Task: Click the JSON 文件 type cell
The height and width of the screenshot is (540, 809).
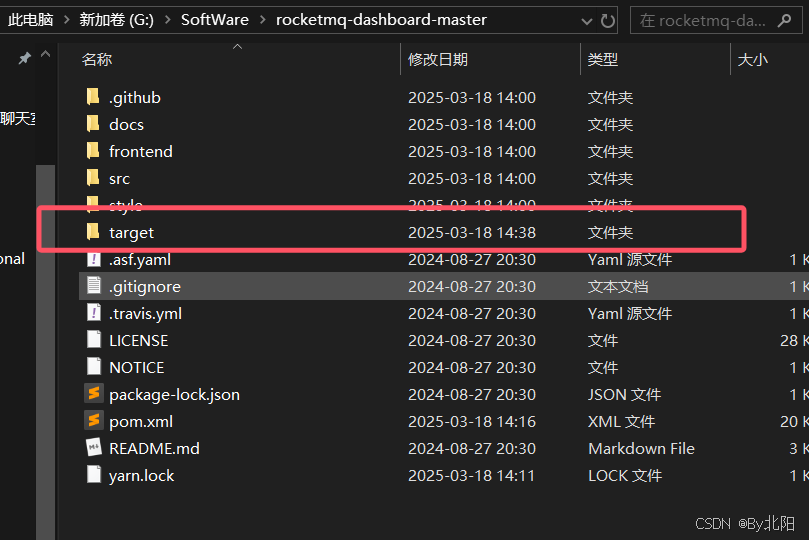Action: [624, 395]
